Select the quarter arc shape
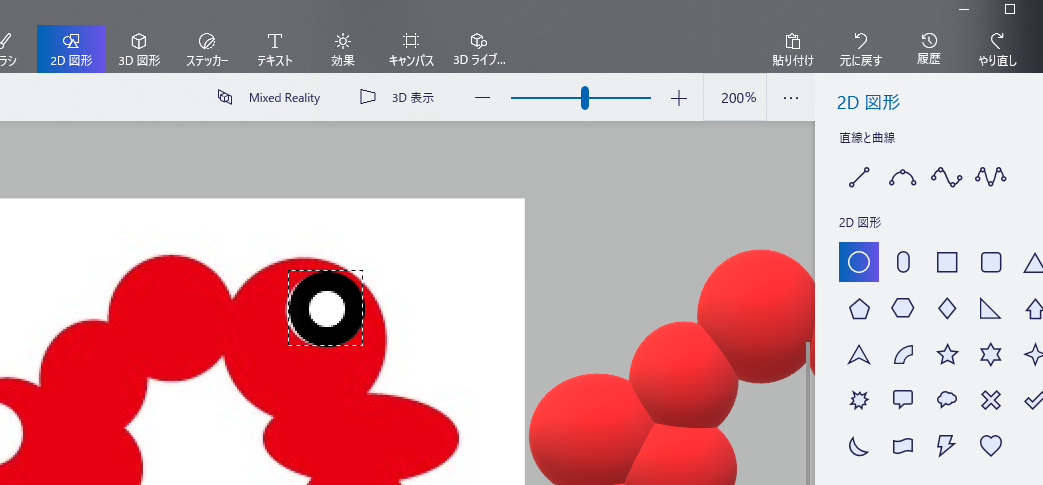The image size is (1043, 485). coord(903,355)
